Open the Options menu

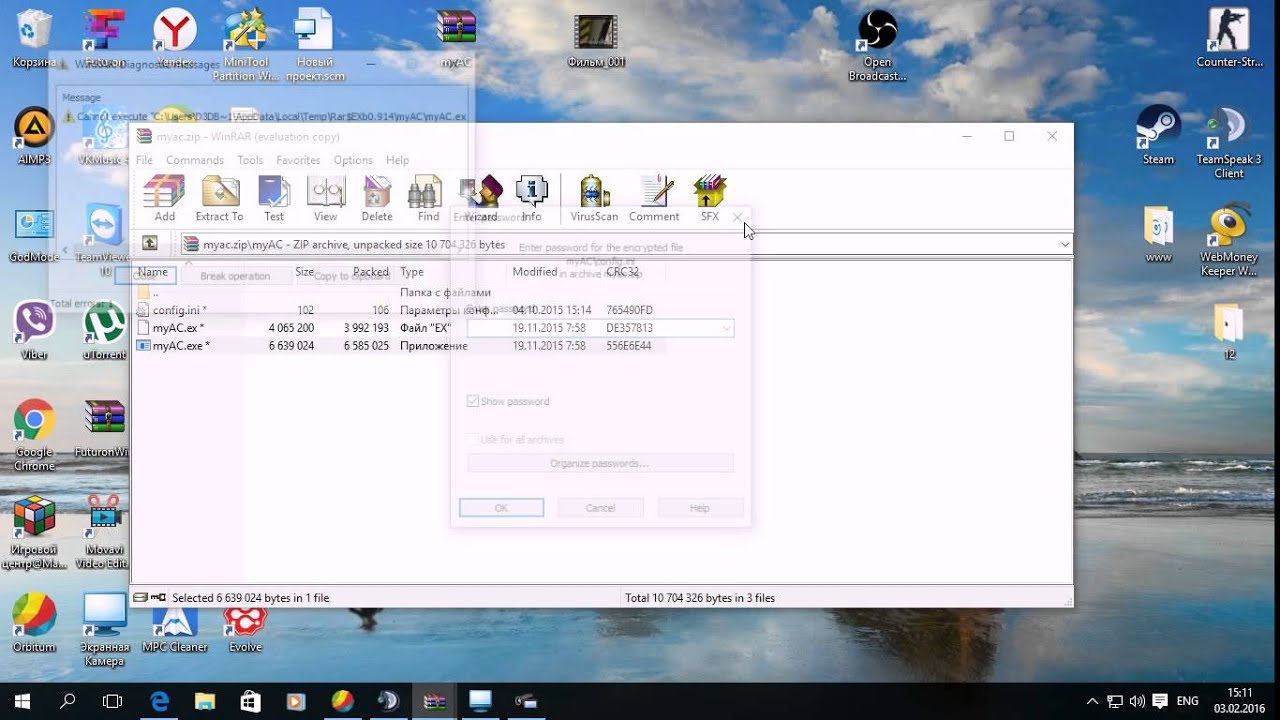(353, 160)
